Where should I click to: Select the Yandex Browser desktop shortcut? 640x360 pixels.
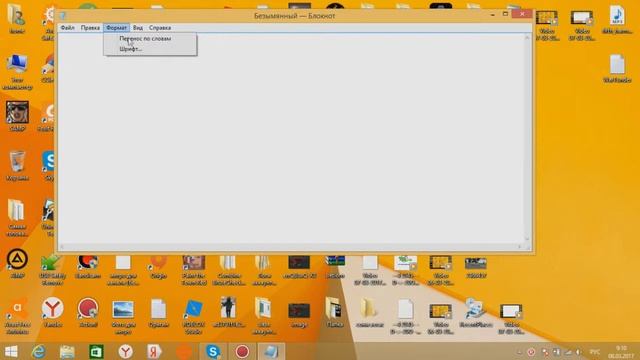tap(53, 312)
